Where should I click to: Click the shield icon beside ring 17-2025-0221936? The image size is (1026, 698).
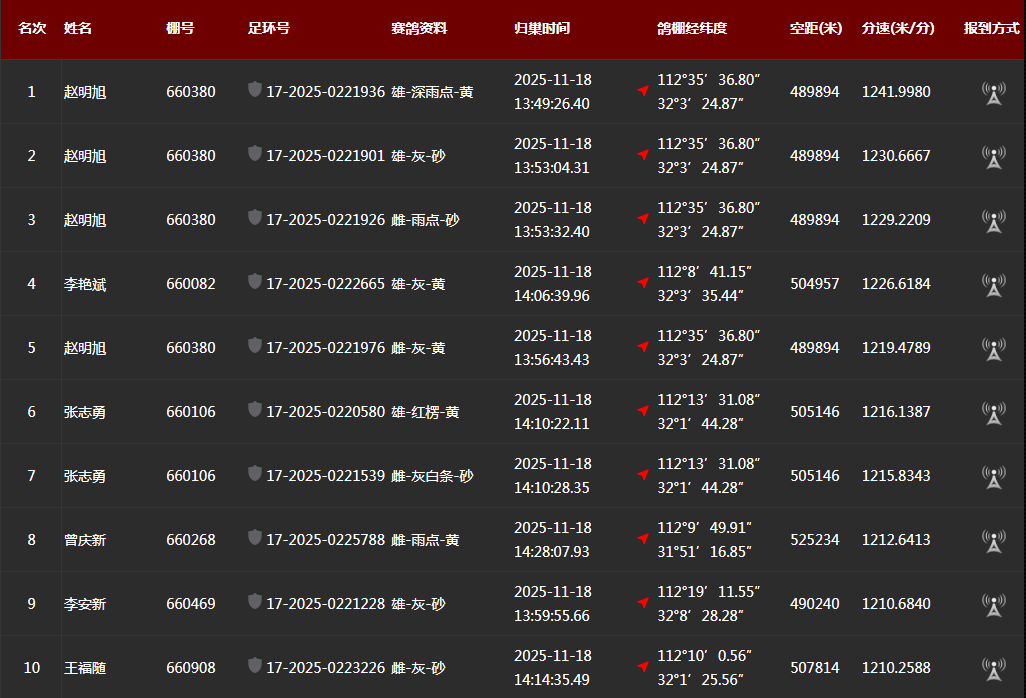pos(255,90)
